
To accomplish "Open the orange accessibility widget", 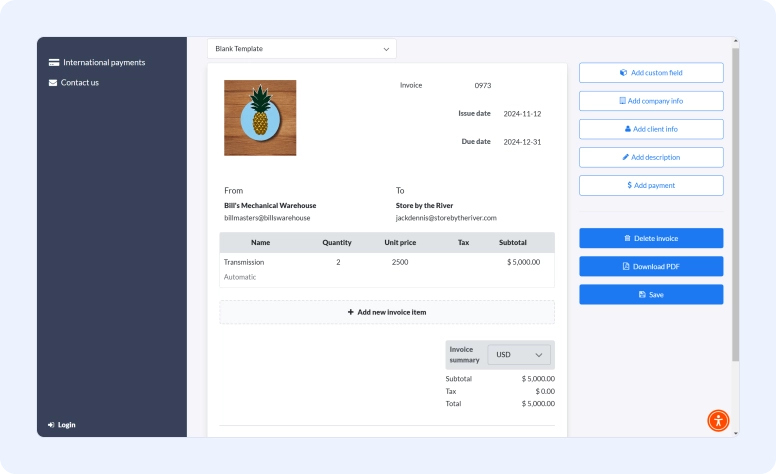I will coord(718,420).
